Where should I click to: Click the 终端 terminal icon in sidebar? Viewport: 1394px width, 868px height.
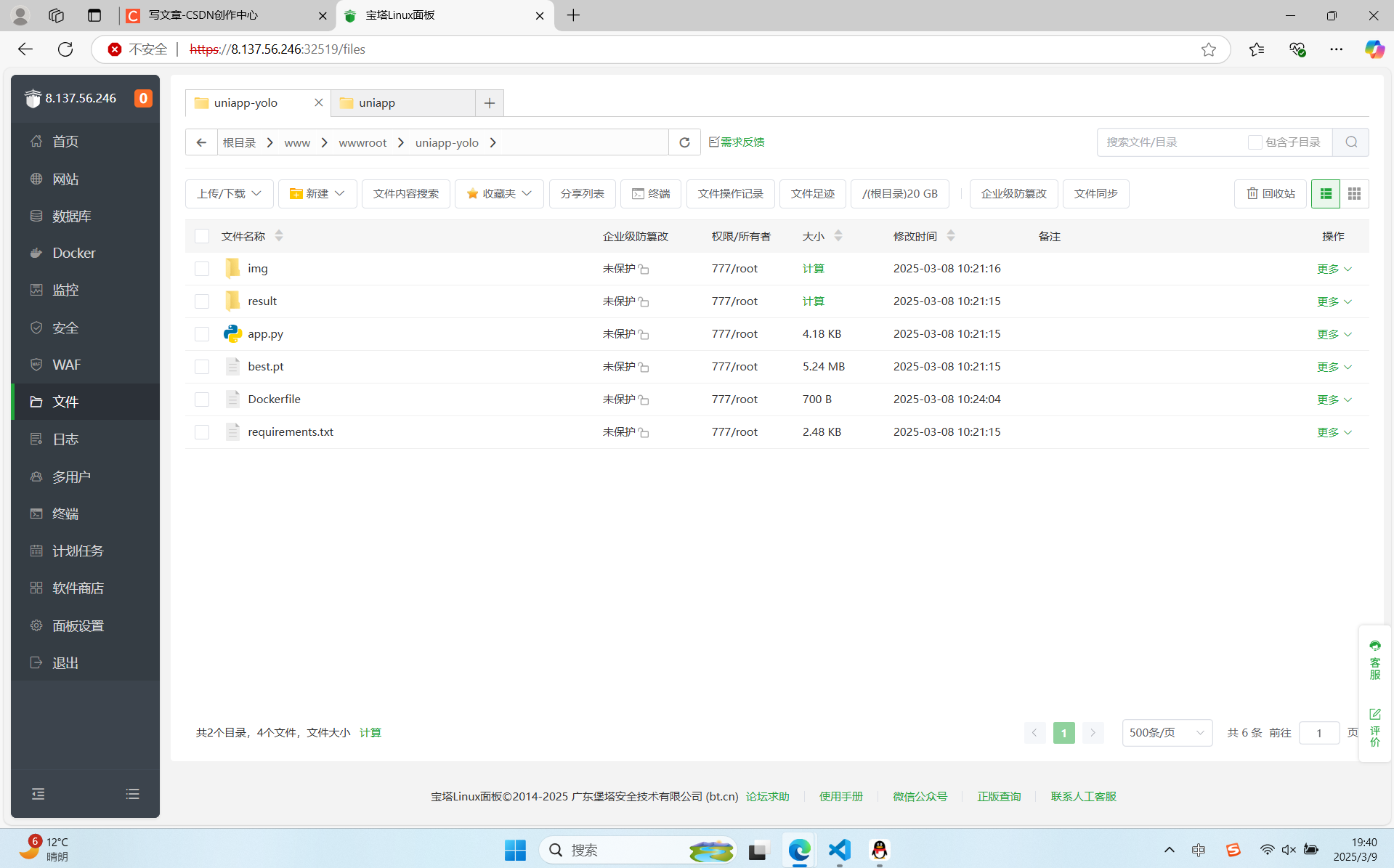tap(36, 514)
